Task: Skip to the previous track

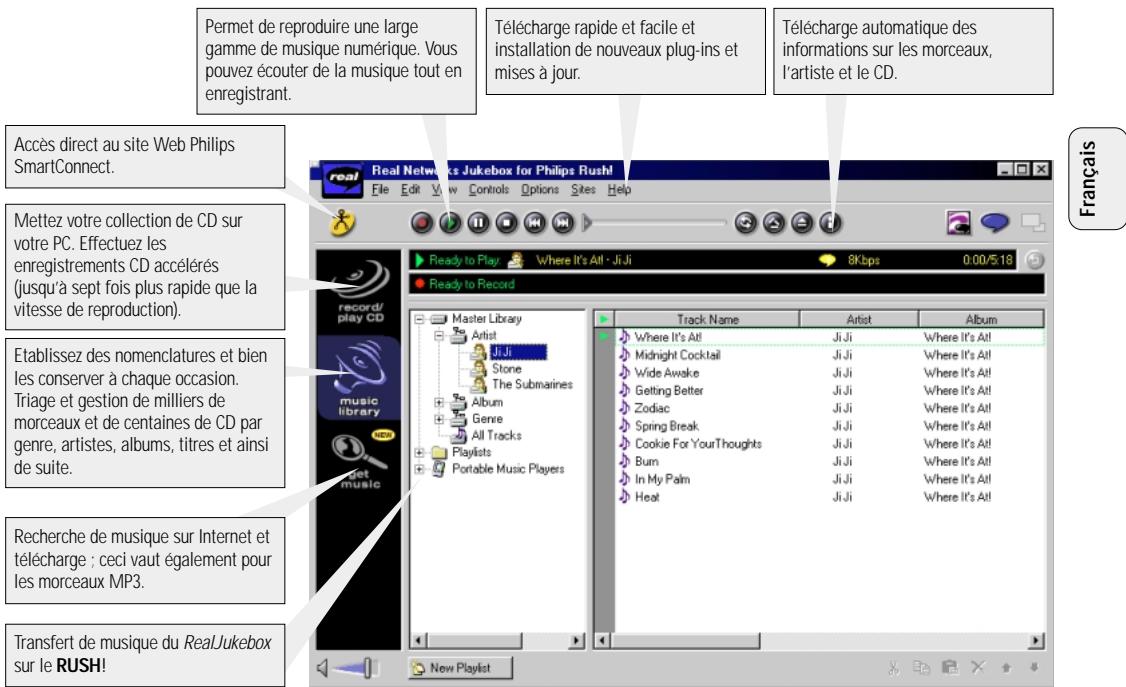Action: [534, 223]
